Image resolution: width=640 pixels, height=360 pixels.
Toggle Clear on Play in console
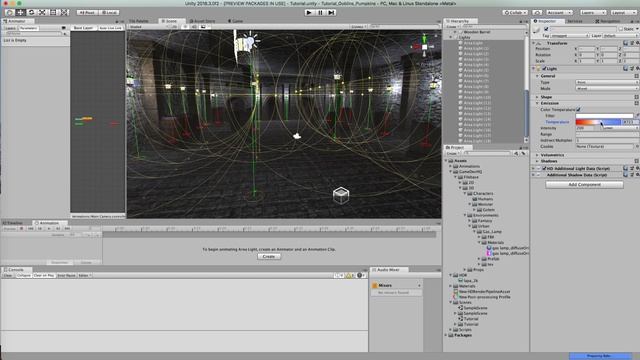pos(44,276)
